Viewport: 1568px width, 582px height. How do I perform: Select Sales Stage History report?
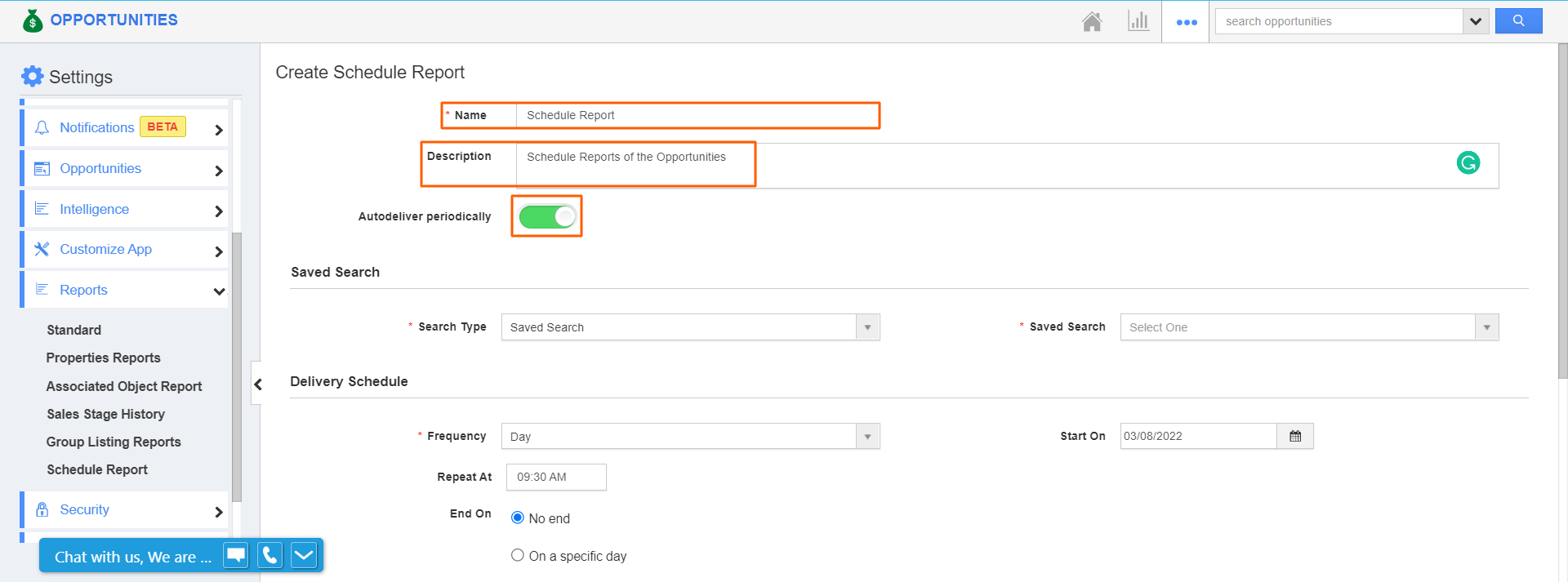(x=105, y=414)
